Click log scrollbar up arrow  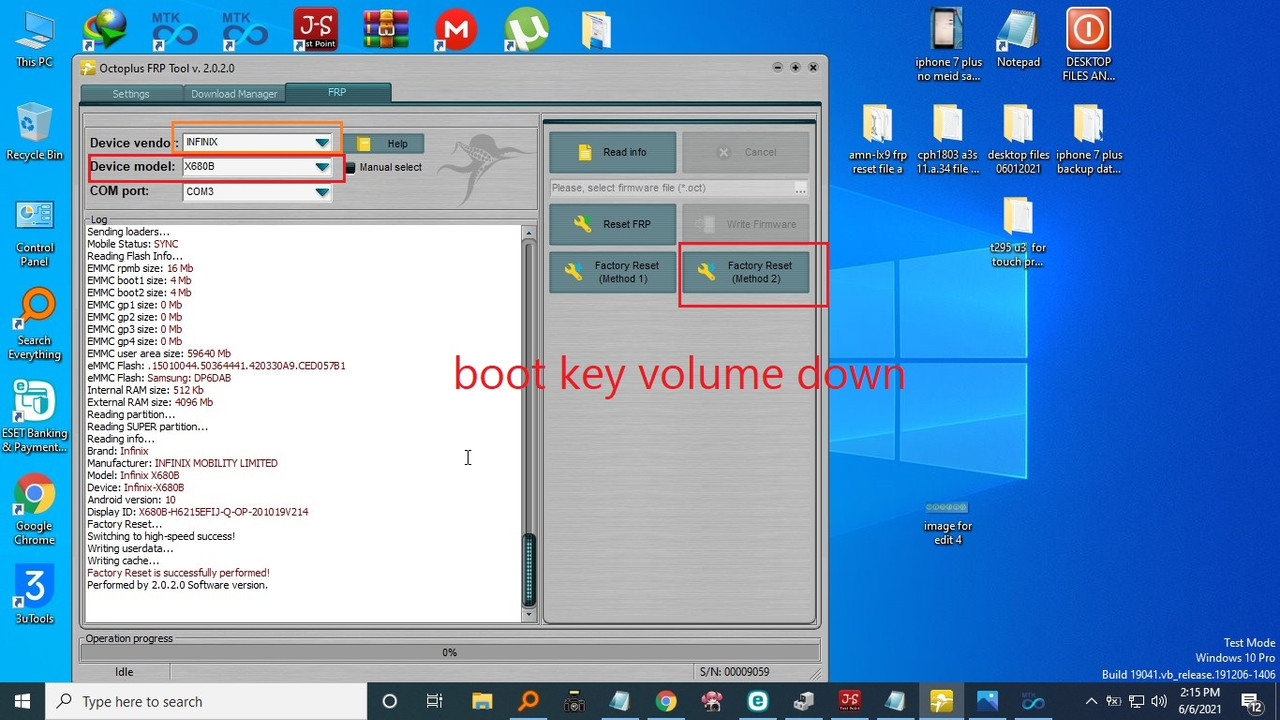click(x=529, y=234)
